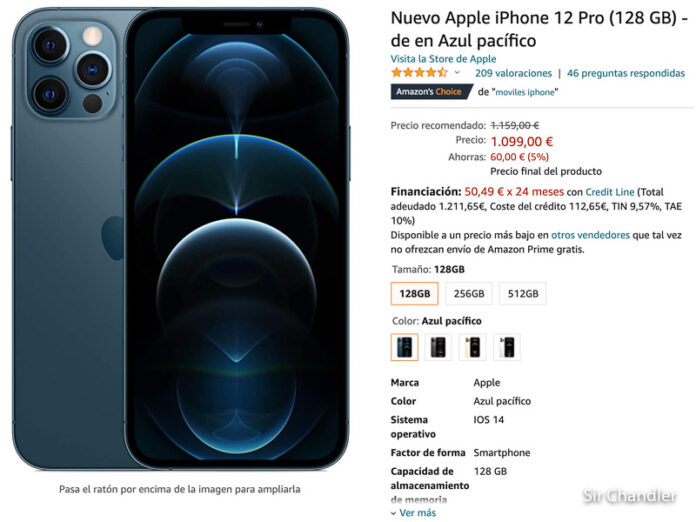Click the iPhone 12 Pro product image

click(x=180, y=239)
